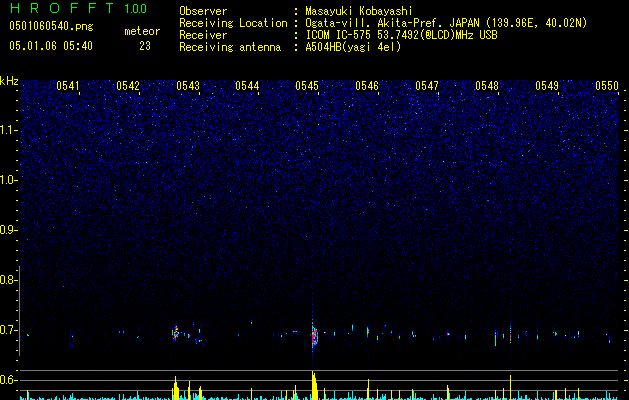Click antenna value A504HB(yagi 4el)
This screenshot has width=629, height=400.
click(x=353, y=47)
